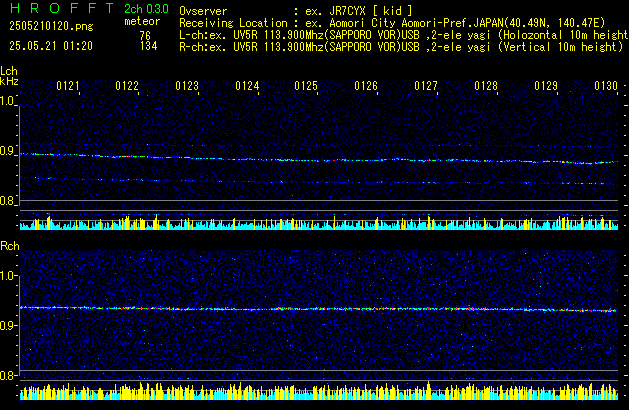Select the timestamp 25.05.21 01:20
This screenshot has width=629, height=410.
pos(51,46)
